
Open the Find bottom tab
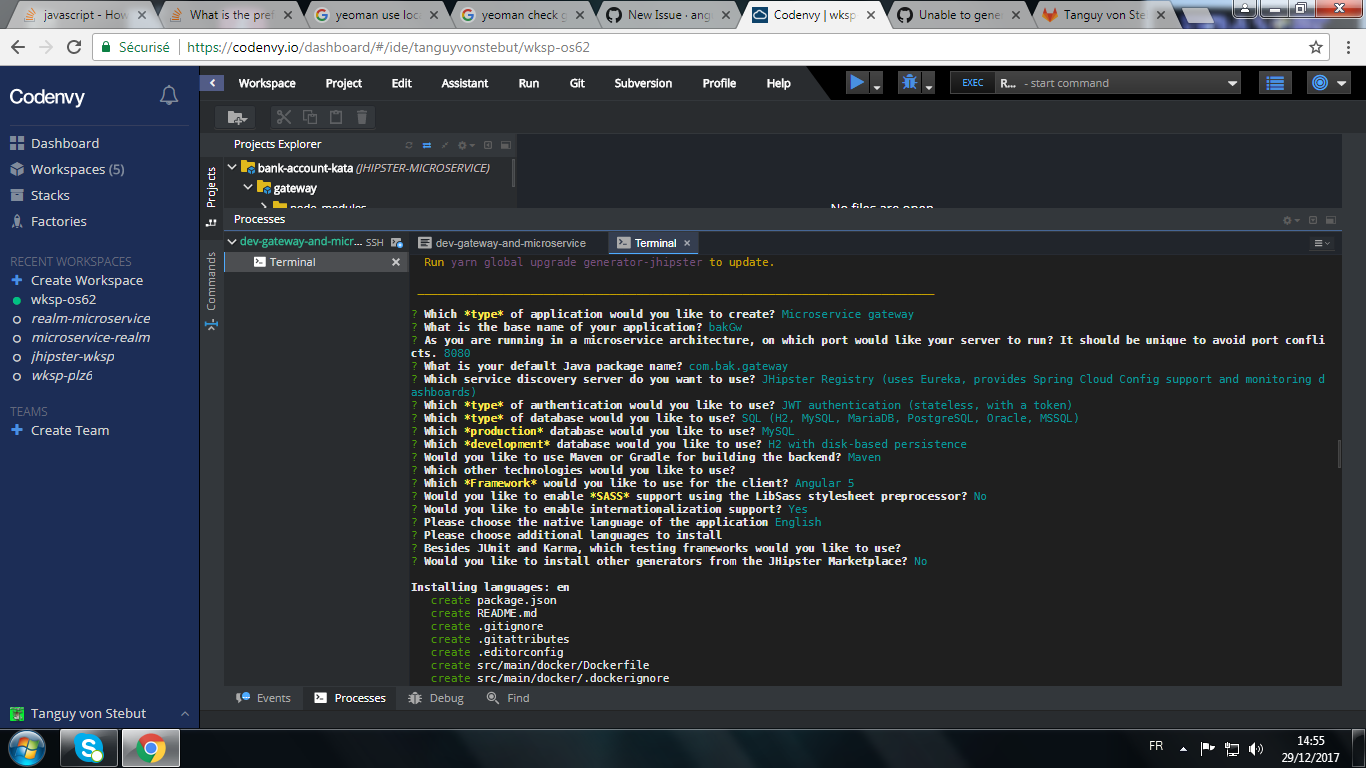click(x=508, y=698)
